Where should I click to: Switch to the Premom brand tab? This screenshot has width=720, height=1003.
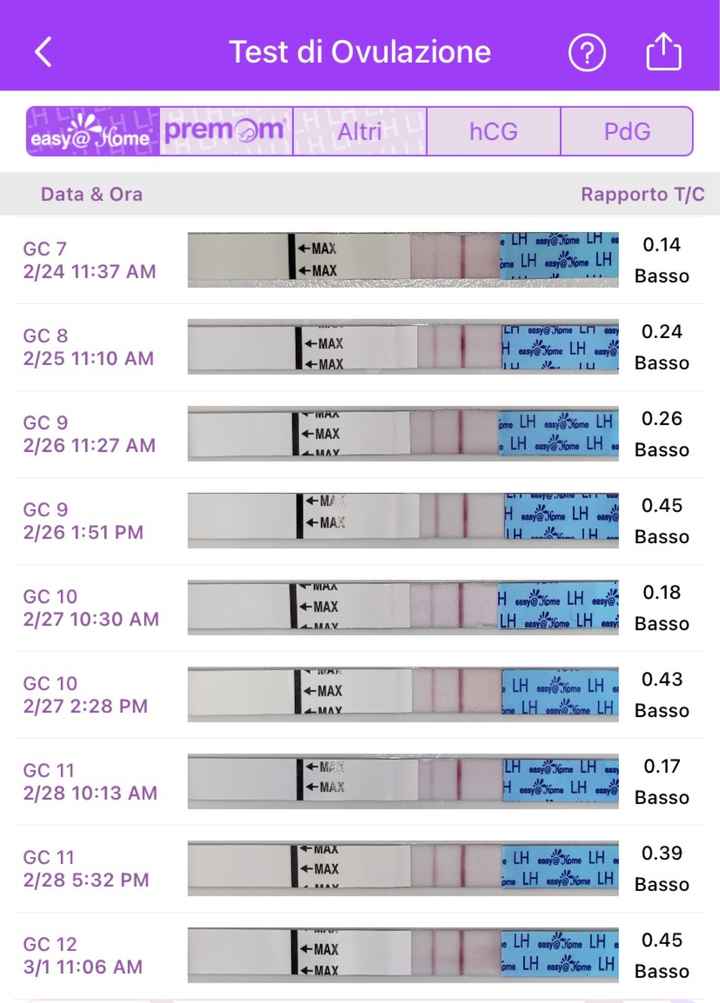(x=226, y=132)
